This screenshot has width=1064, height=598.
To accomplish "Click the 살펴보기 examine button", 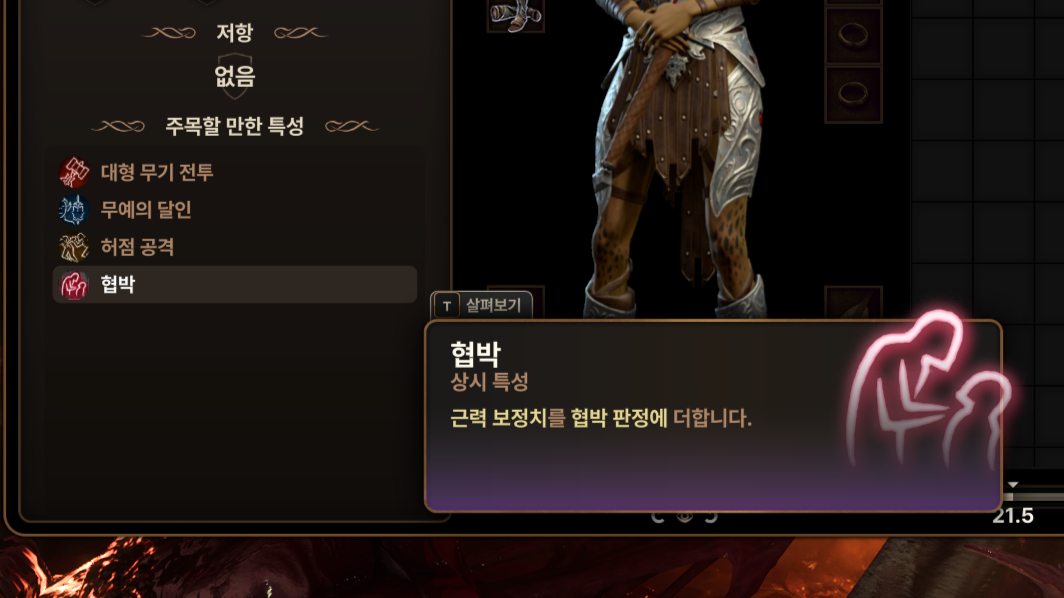I will click(482, 305).
